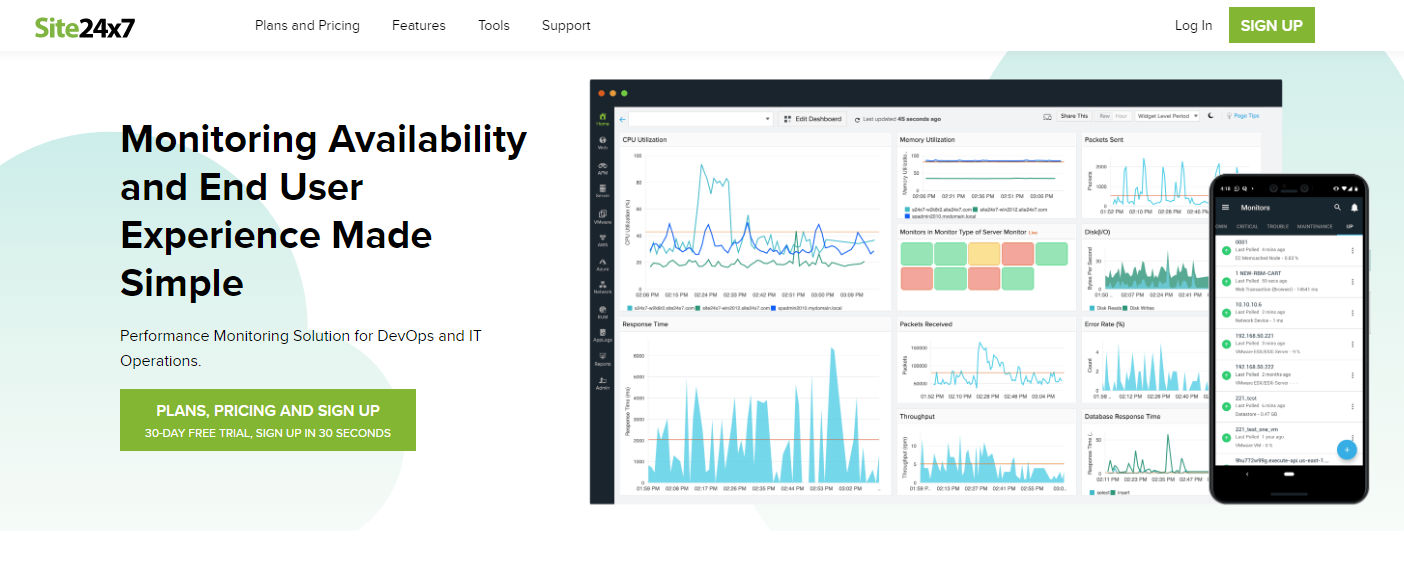Select Reports icon in dashboard sidebar

click(603, 359)
